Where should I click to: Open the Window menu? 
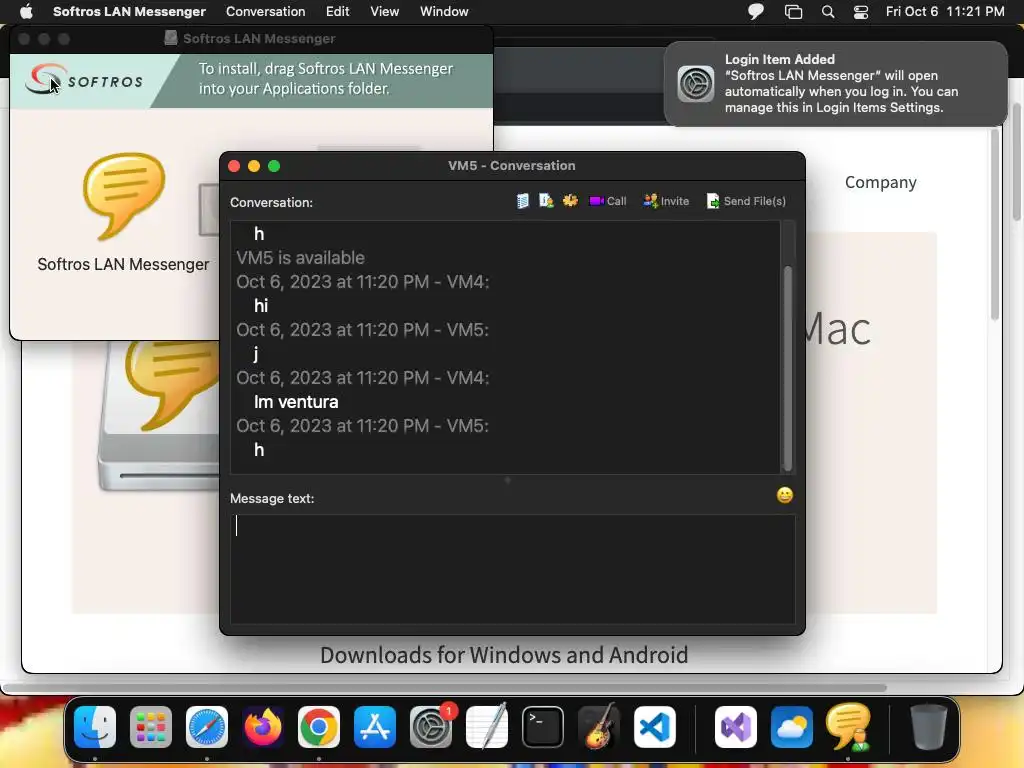coord(444,11)
